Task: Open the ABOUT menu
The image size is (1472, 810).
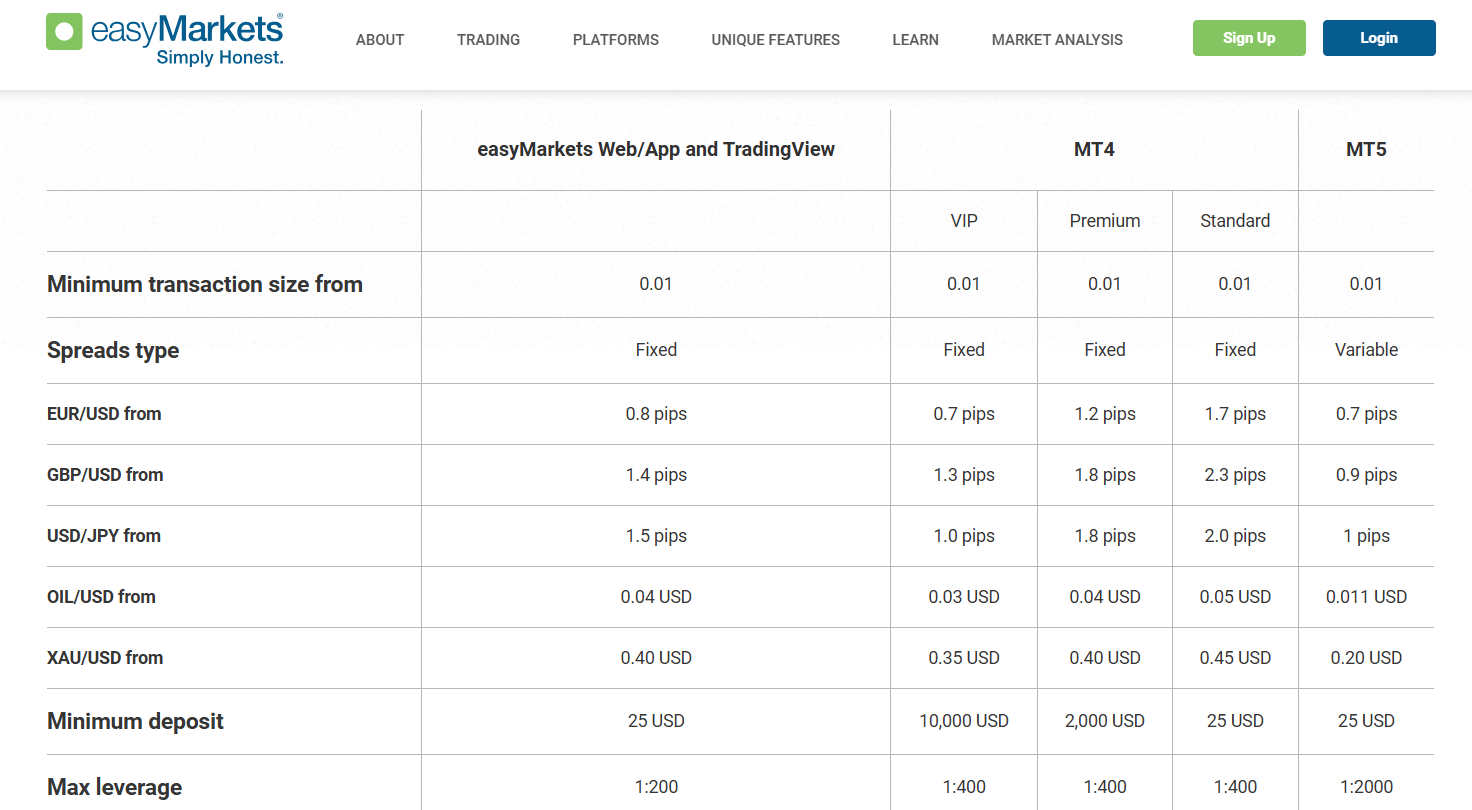Action: tap(380, 40)
